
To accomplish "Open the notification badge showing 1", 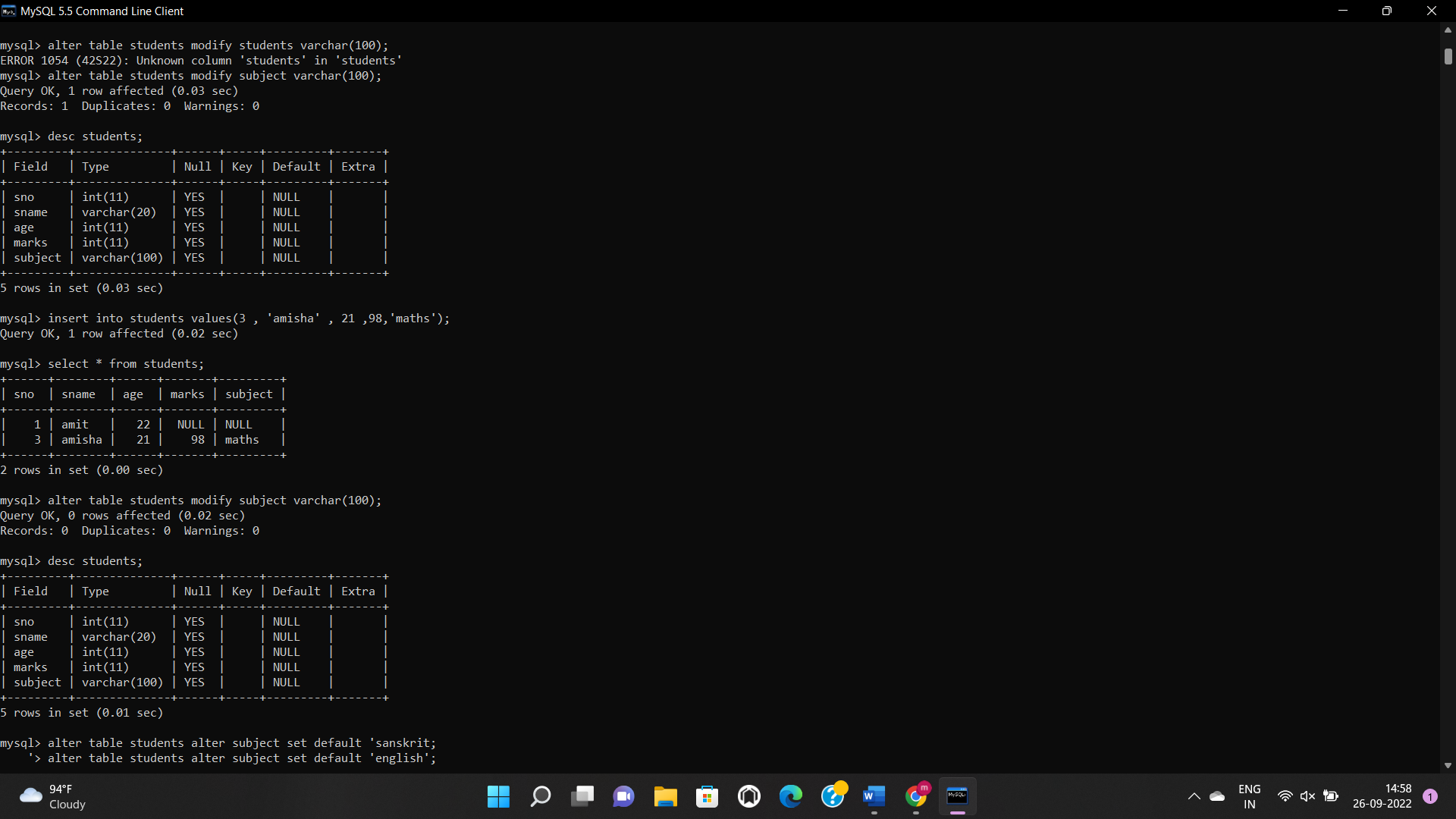I will coord(1430,796).
